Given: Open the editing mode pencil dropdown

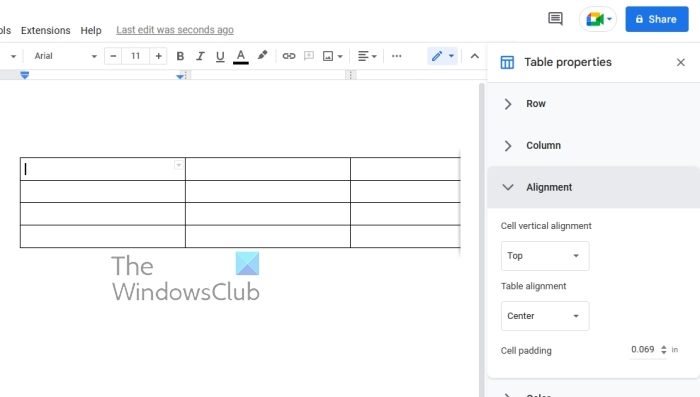Looking at the screenshot, I should coord(442,56).
